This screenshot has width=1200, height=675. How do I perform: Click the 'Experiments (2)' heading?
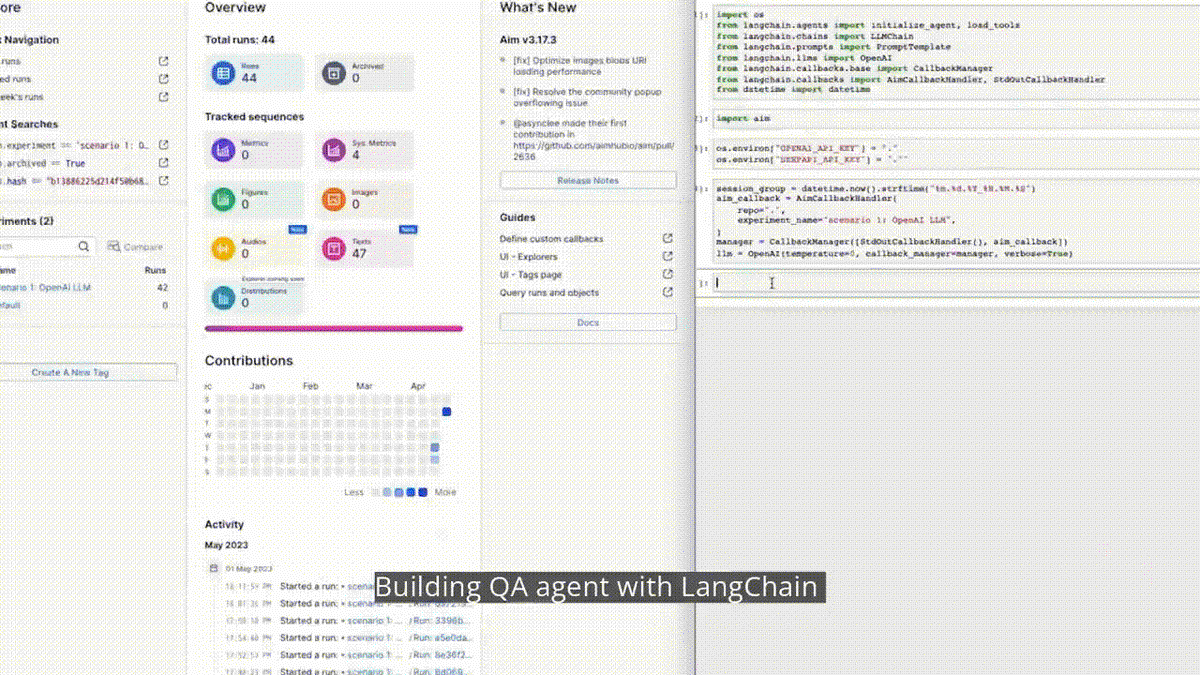tap(27, 220)
